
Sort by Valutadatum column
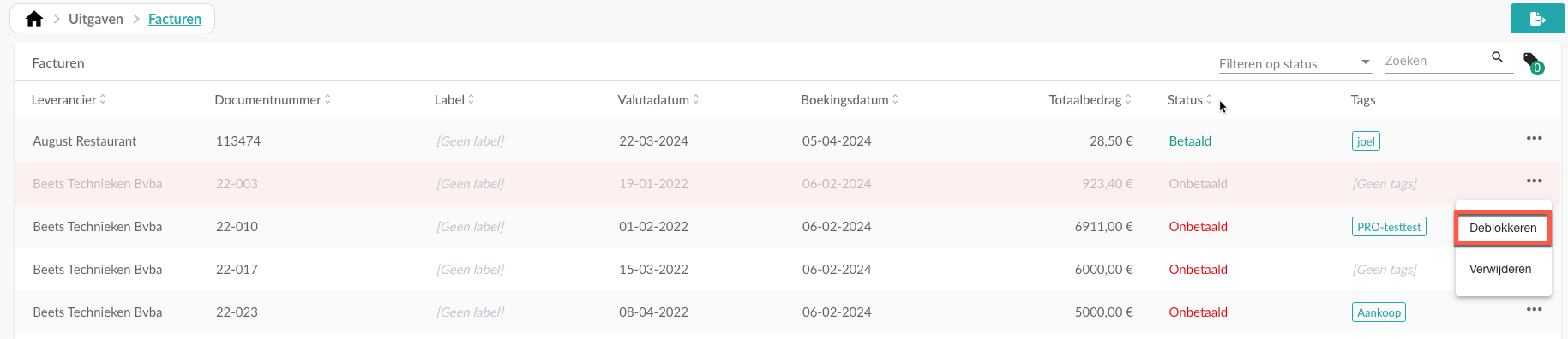coord(658,100)
